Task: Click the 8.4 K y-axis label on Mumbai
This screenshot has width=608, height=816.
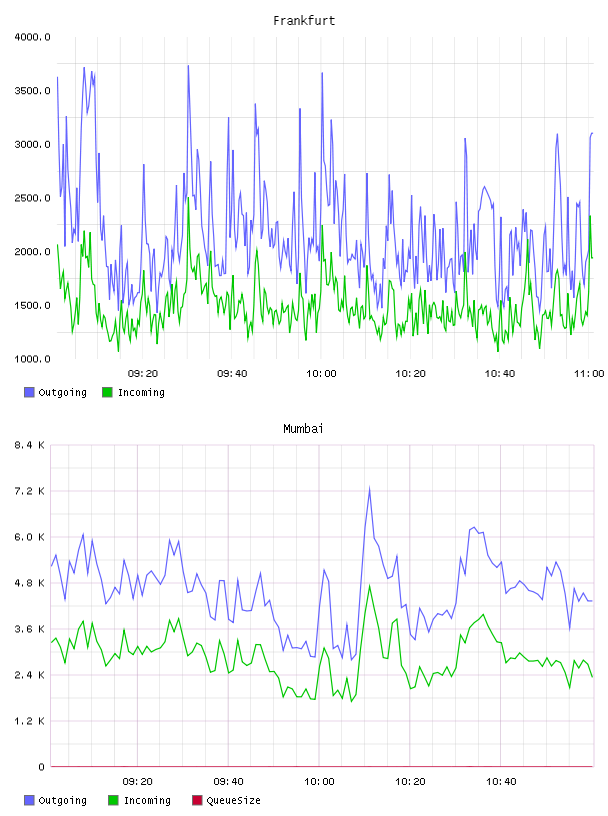Action: 29,445
